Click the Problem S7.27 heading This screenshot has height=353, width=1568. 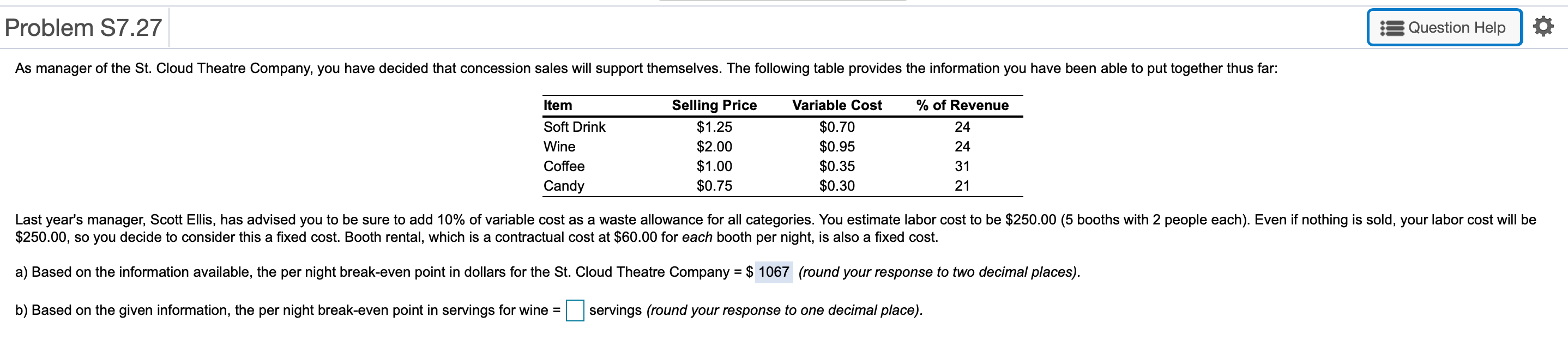click(x=82, y=27)
